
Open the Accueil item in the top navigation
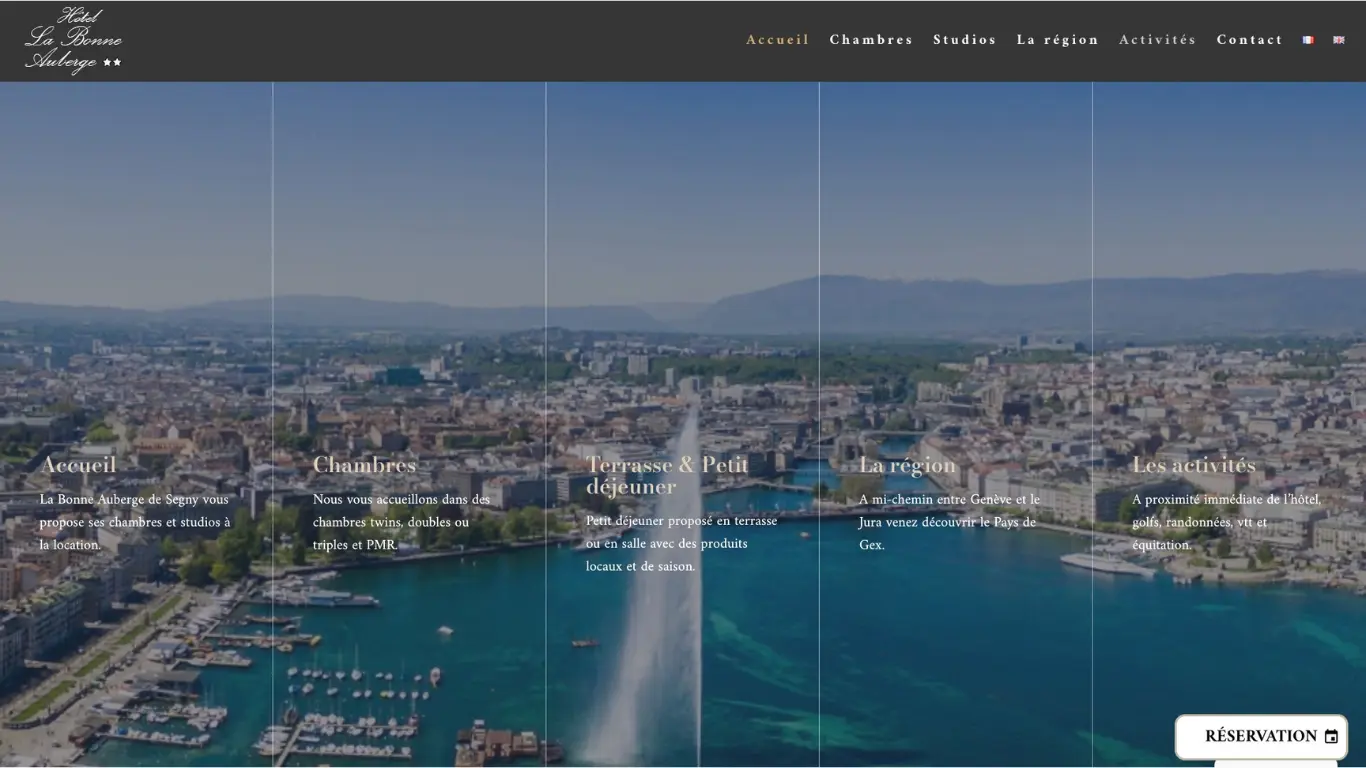click(777, 40)
